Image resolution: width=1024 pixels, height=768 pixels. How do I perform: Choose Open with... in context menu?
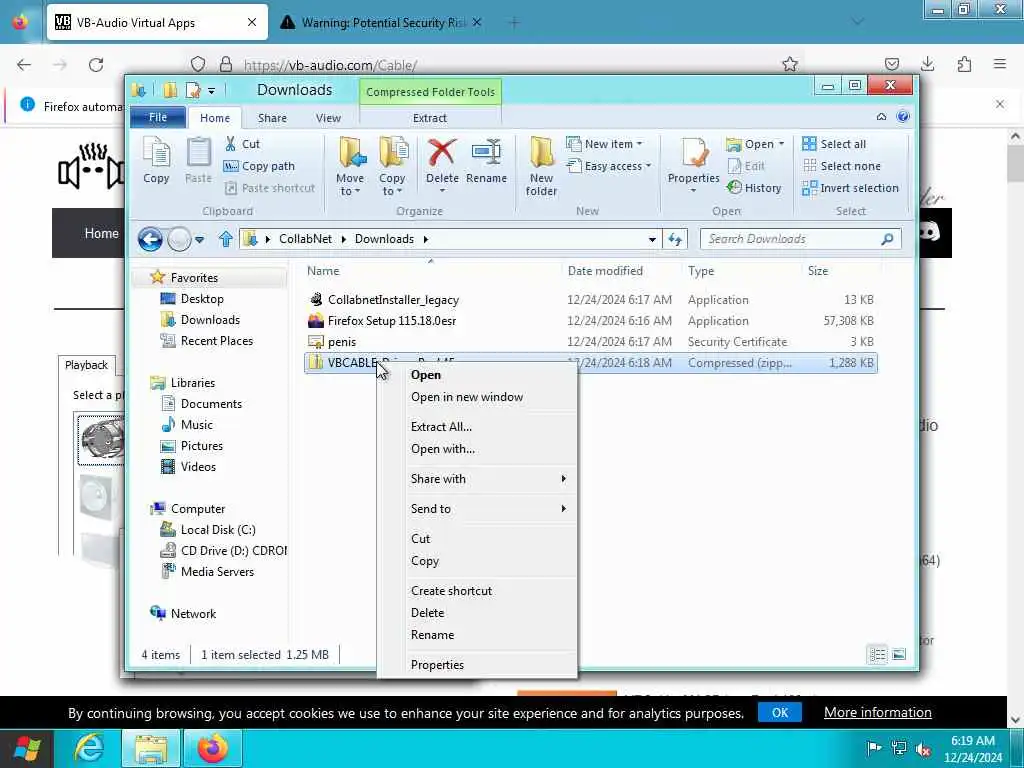click(x=443, y=449)
